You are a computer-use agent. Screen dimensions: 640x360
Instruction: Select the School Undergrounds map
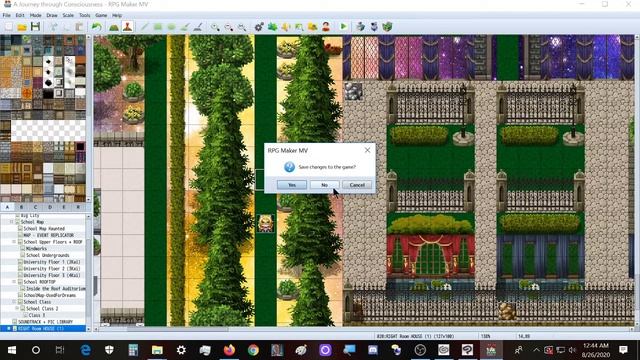tap(48, 256)
